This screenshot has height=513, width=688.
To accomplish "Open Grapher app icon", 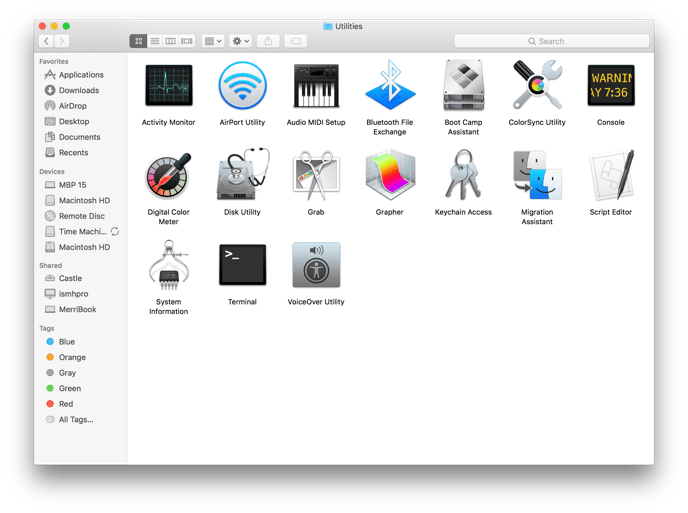I will pos(390,175).
